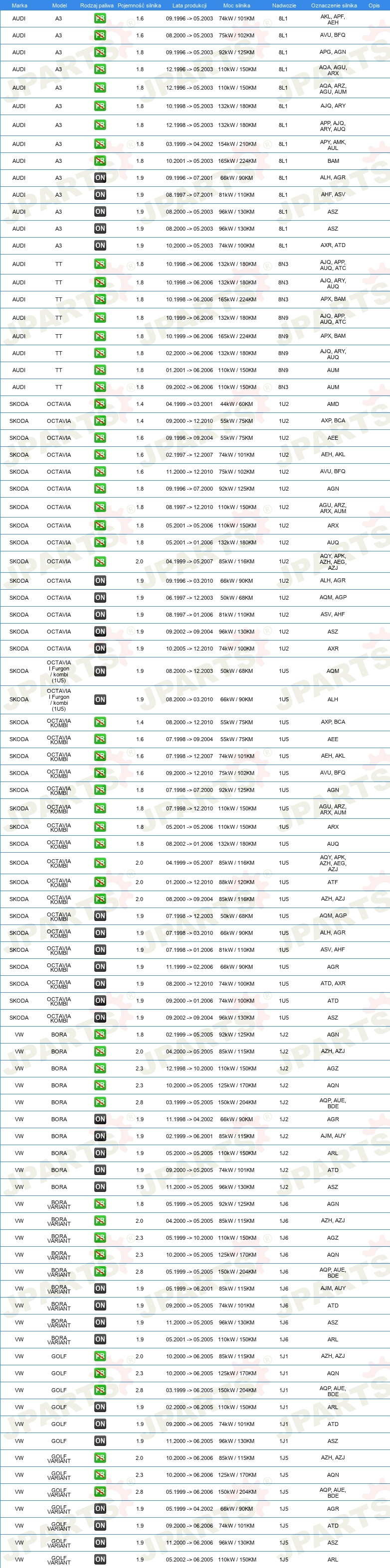Click engine code cell AQA, AGU, ARX
The width and height of the screenshot is (390, 1568).
(x=333, y=70)
